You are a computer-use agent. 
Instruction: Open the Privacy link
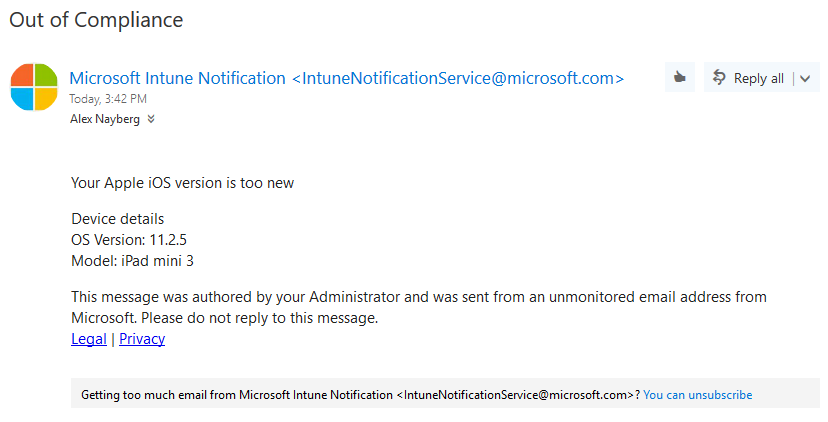[142, 339]
